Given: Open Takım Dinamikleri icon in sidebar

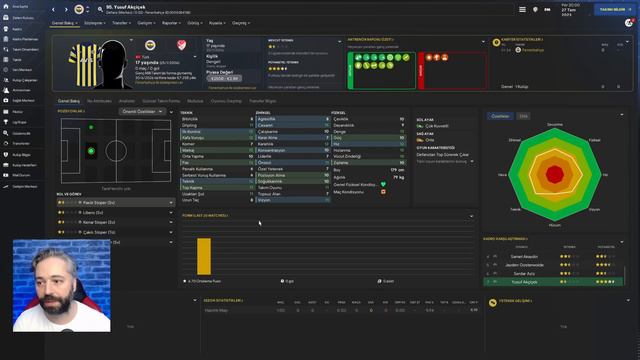Looking at the screenshot, I should point(6,49).
